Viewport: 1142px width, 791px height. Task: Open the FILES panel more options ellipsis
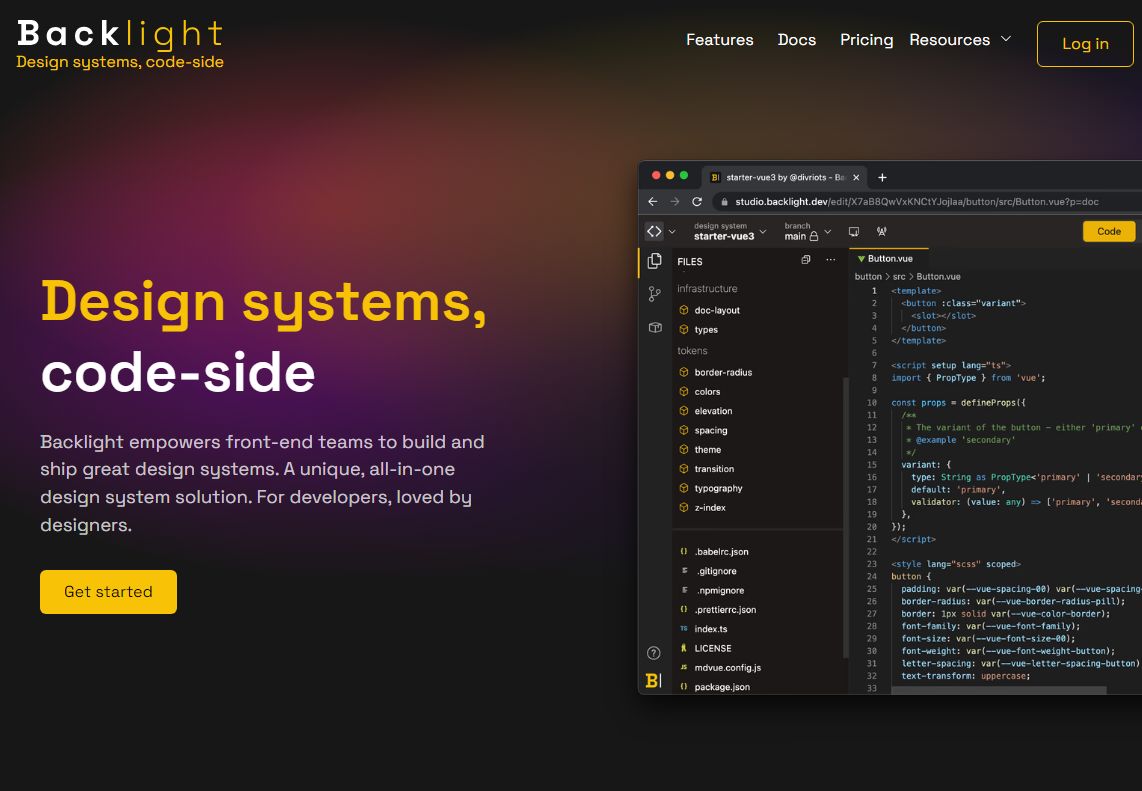coord(830,260)
